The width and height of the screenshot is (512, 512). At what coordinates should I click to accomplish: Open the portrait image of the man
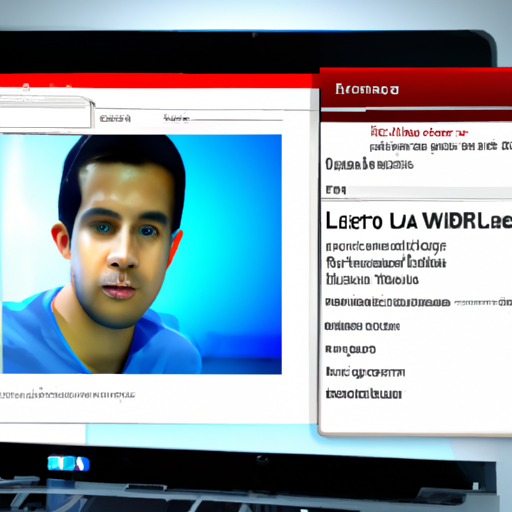(141, 254)
